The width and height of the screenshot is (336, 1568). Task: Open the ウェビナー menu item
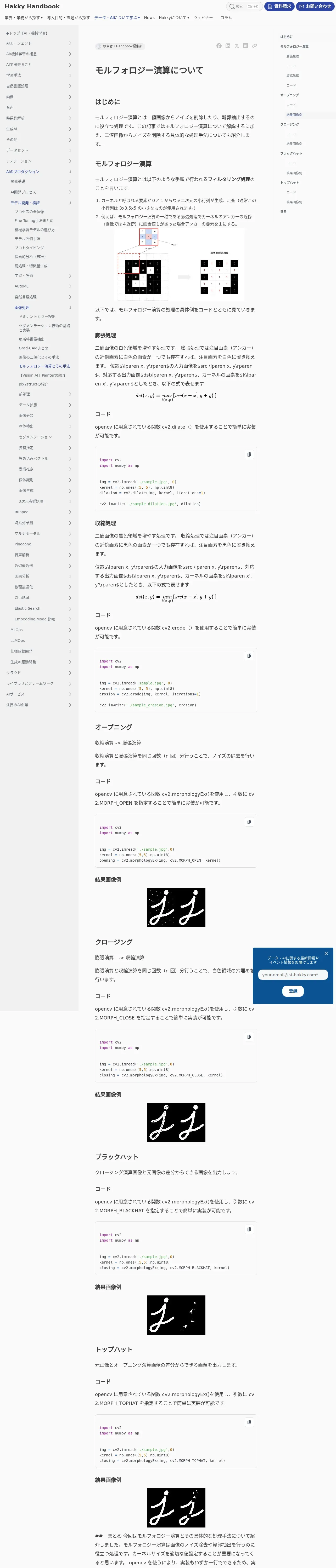click(x=203, y=18)
